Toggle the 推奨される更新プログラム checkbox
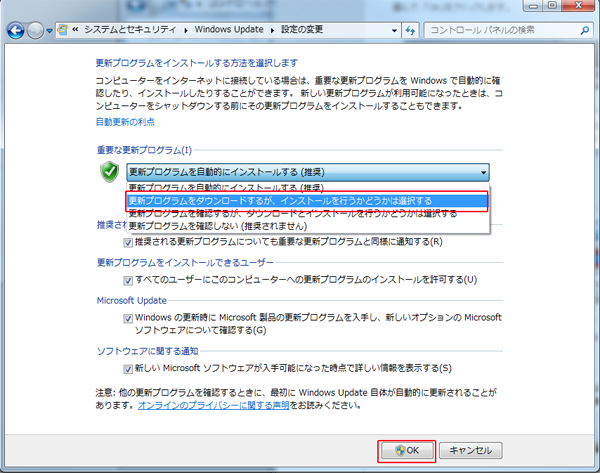 (x=127, y=242)
